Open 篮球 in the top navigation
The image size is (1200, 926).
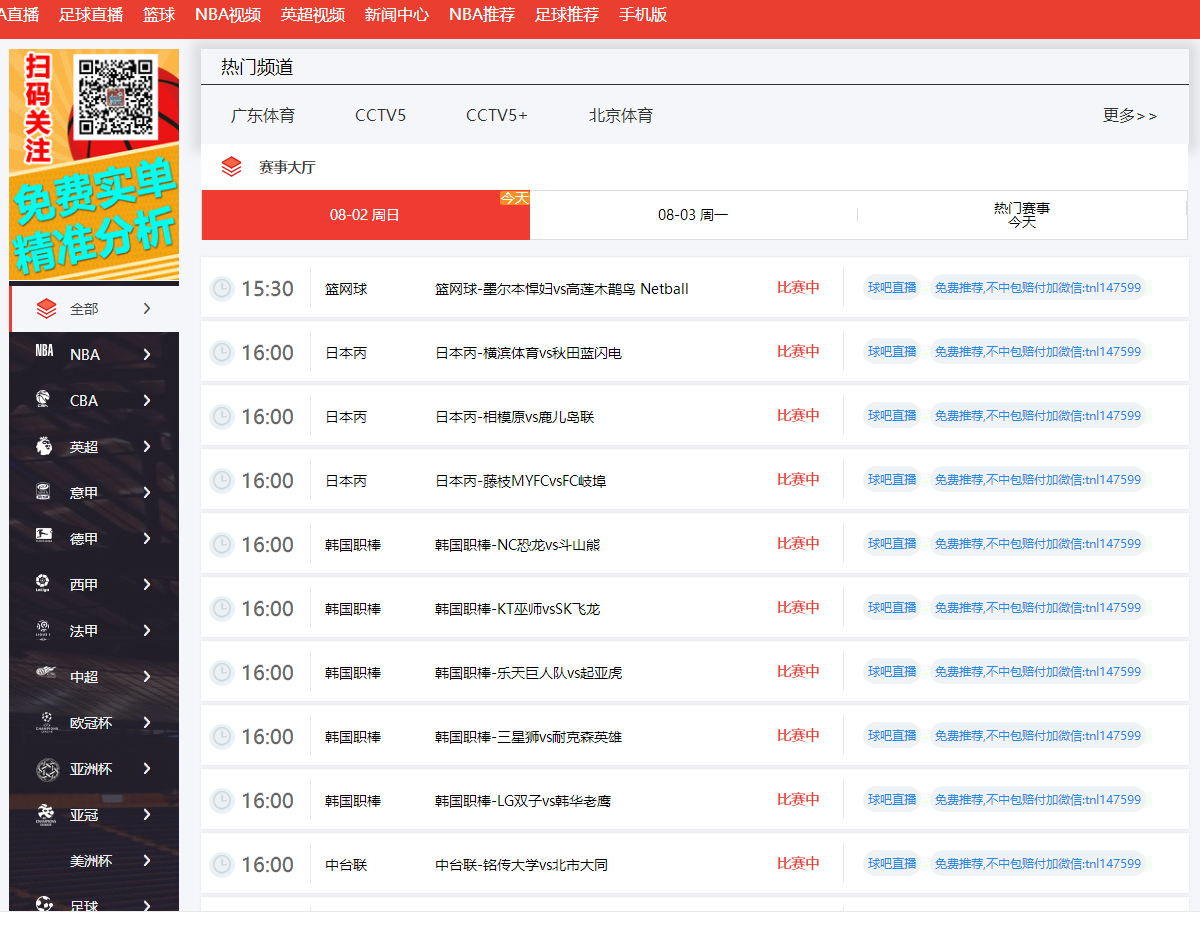[x=159, y=15]
